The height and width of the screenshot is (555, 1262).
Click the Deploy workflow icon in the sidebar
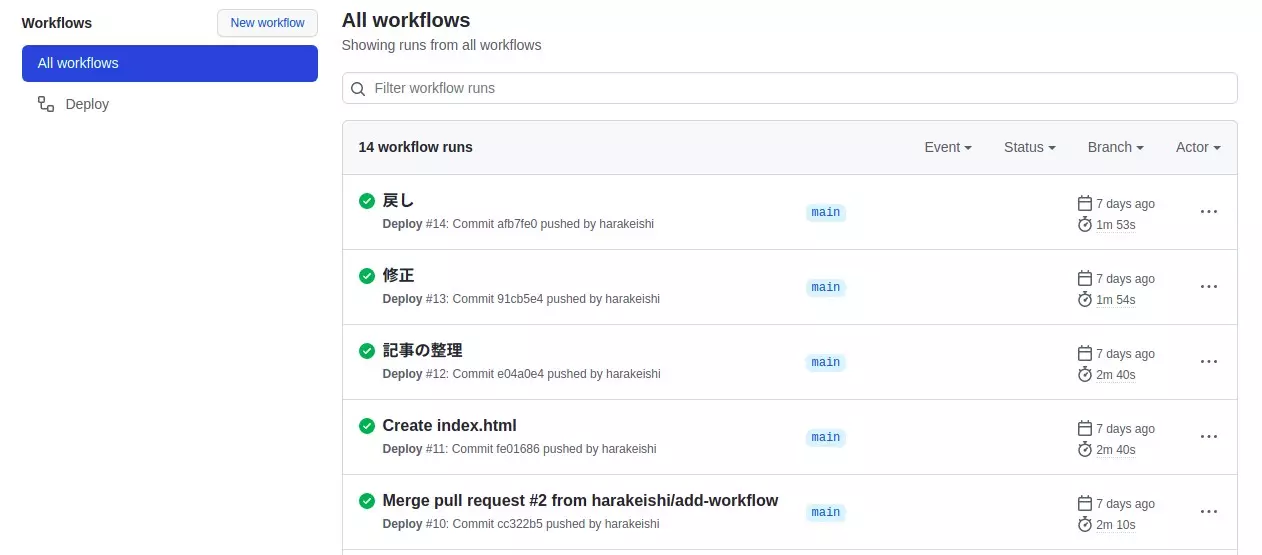tap(46, 104)
